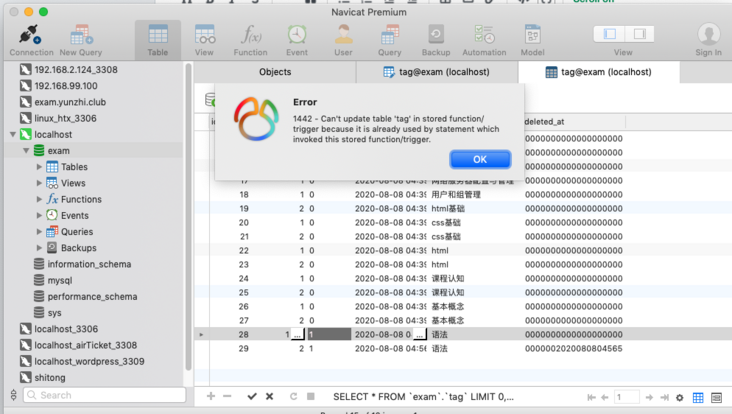Open ellipsis editor in row 28 second column
This screenshot has width=732, height=414.
coord(297,335)
